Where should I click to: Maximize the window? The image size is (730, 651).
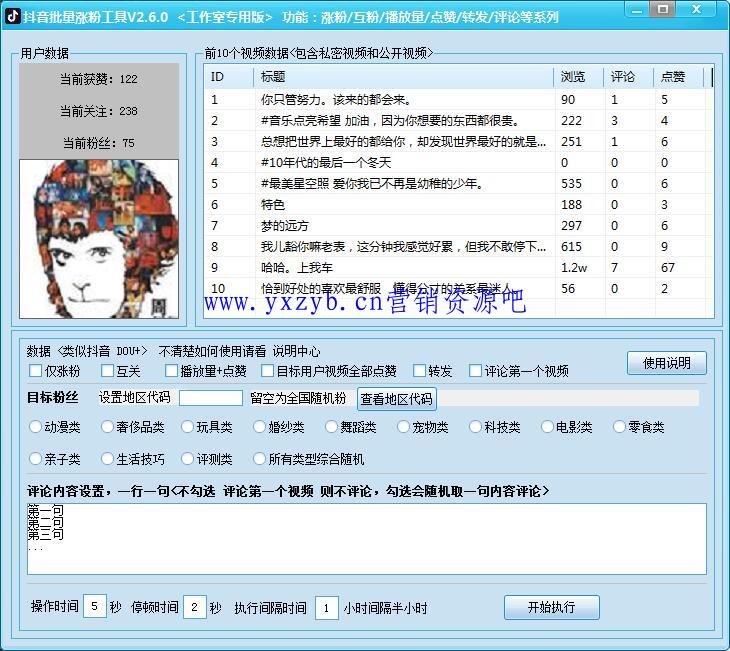point(663,9)
